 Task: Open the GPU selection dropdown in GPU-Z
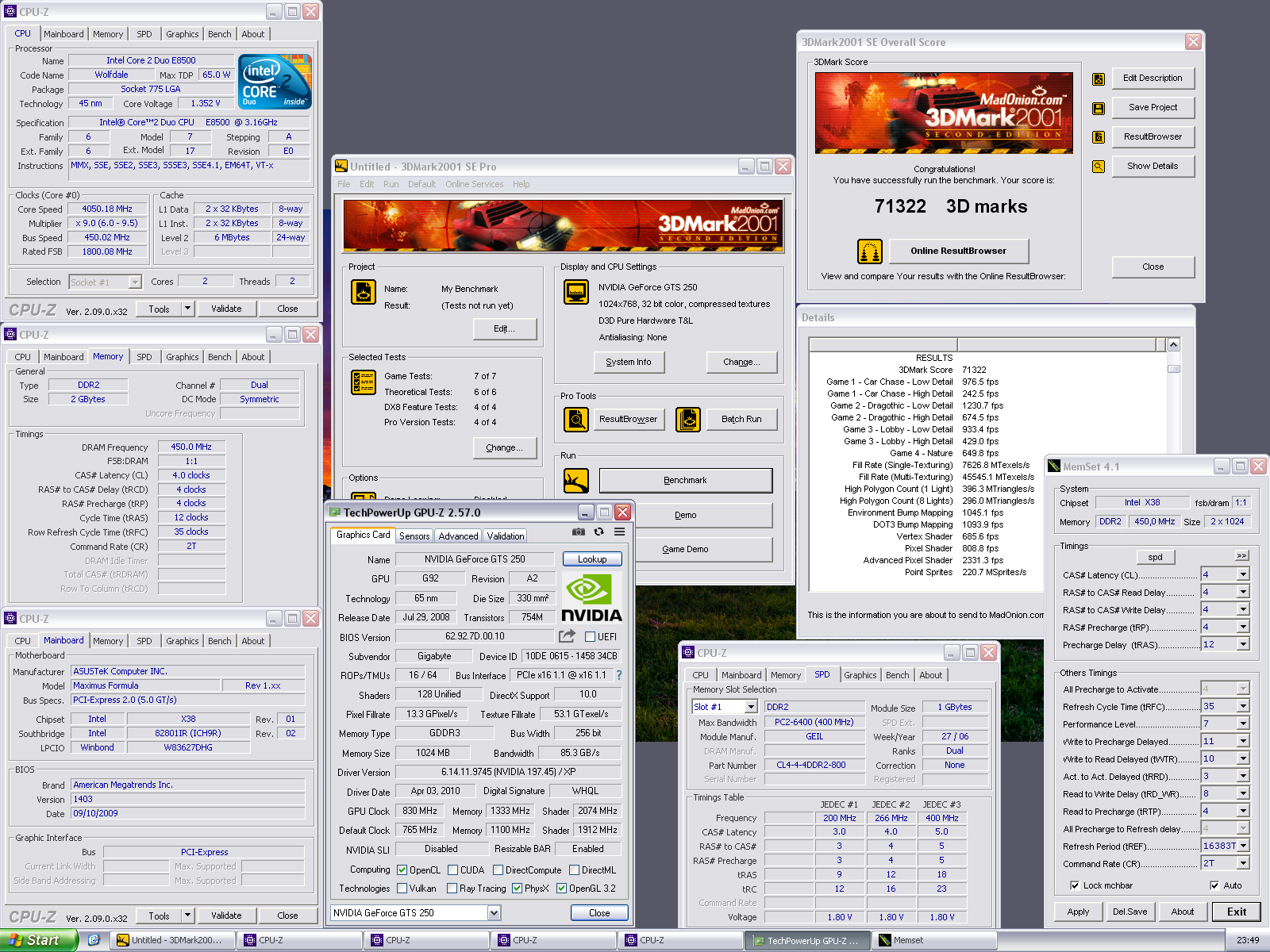pyautogui.click(x=494, y=913)
